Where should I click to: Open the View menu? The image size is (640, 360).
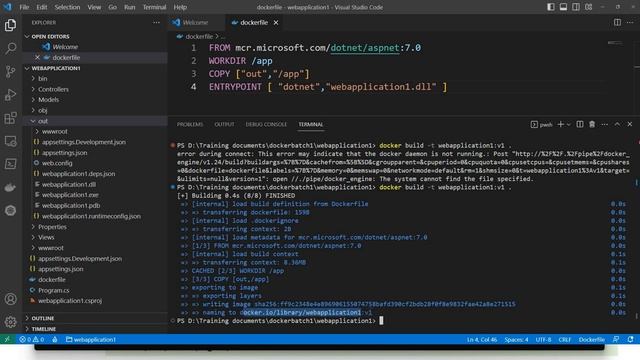click(94, 7)
